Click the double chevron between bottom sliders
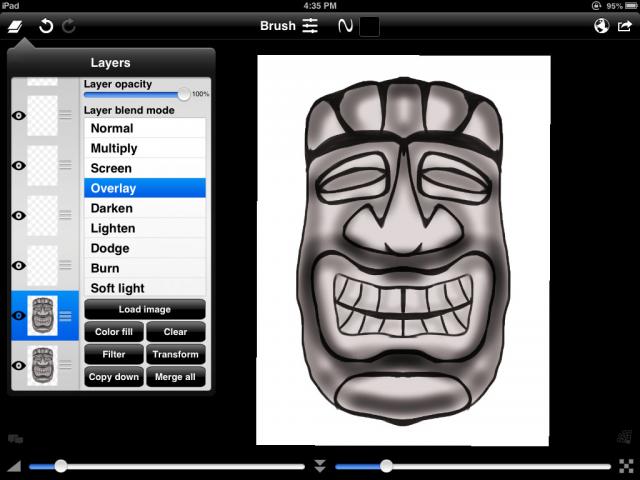This screenshot has width=640, height=480. tap(320, 466)
